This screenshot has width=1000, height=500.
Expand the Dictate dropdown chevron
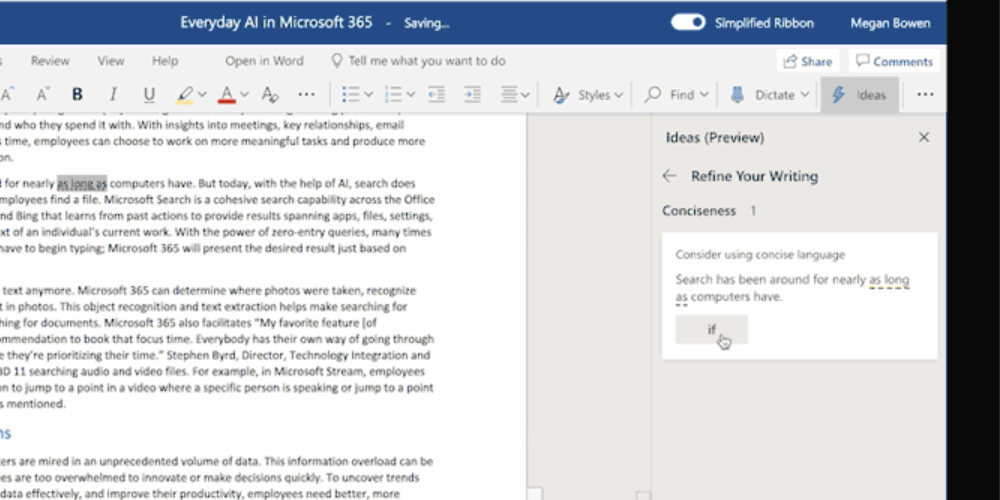[x=805, y=95]
